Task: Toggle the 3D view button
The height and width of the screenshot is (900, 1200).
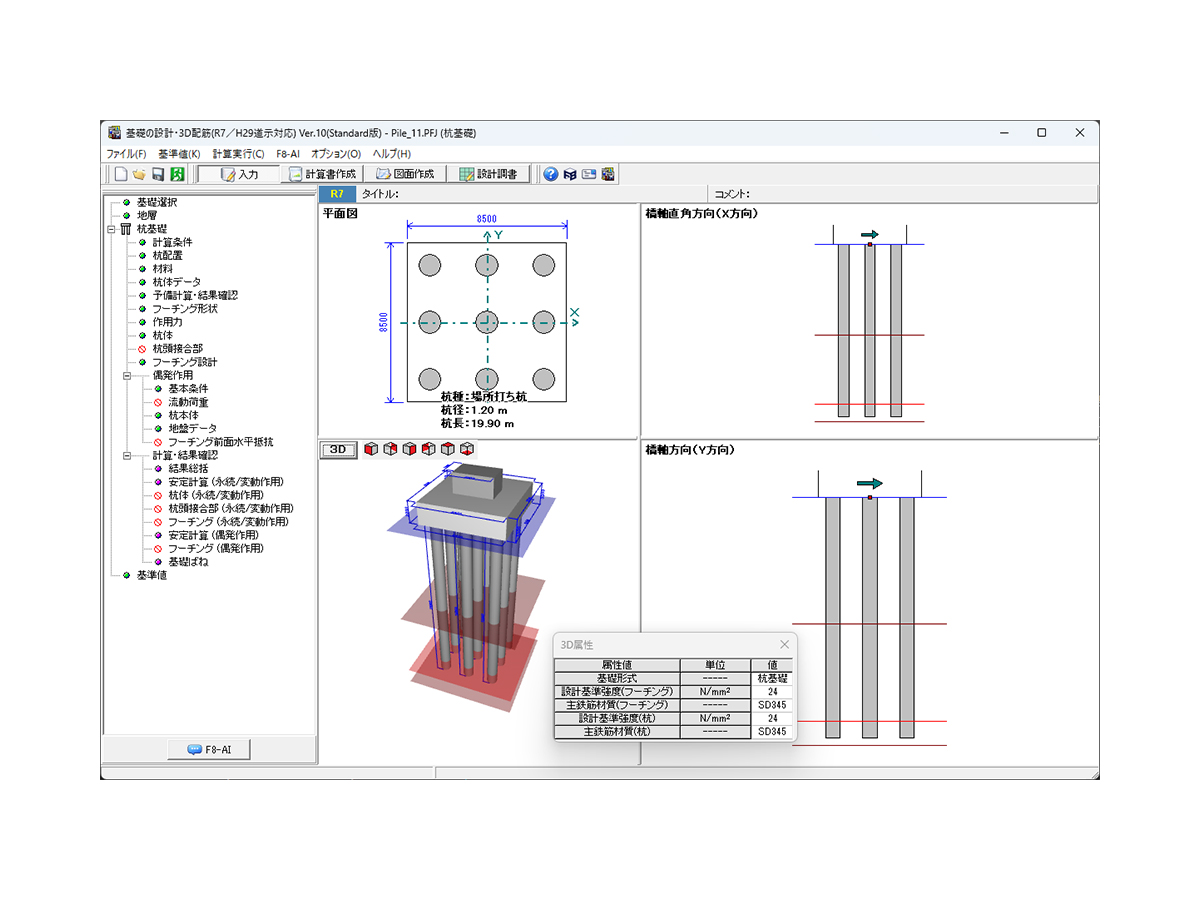Action: 338,449
